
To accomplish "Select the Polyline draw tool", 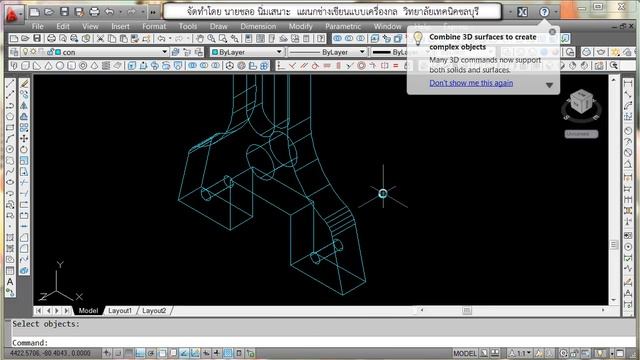I will point(10,105).
